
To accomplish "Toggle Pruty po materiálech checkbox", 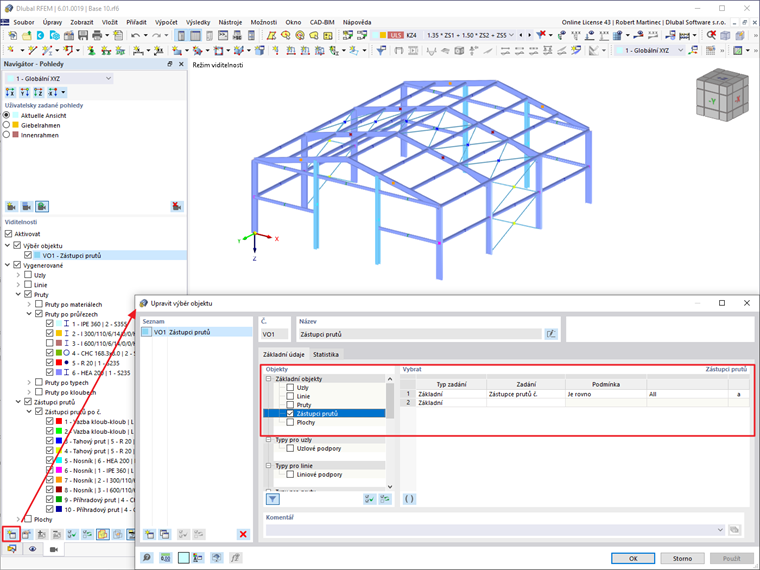I will point(39,304).
